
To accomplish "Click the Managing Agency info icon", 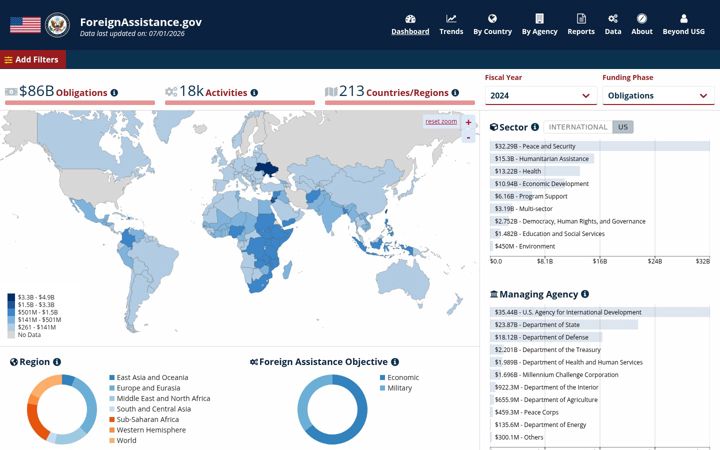I will (585, 294).
